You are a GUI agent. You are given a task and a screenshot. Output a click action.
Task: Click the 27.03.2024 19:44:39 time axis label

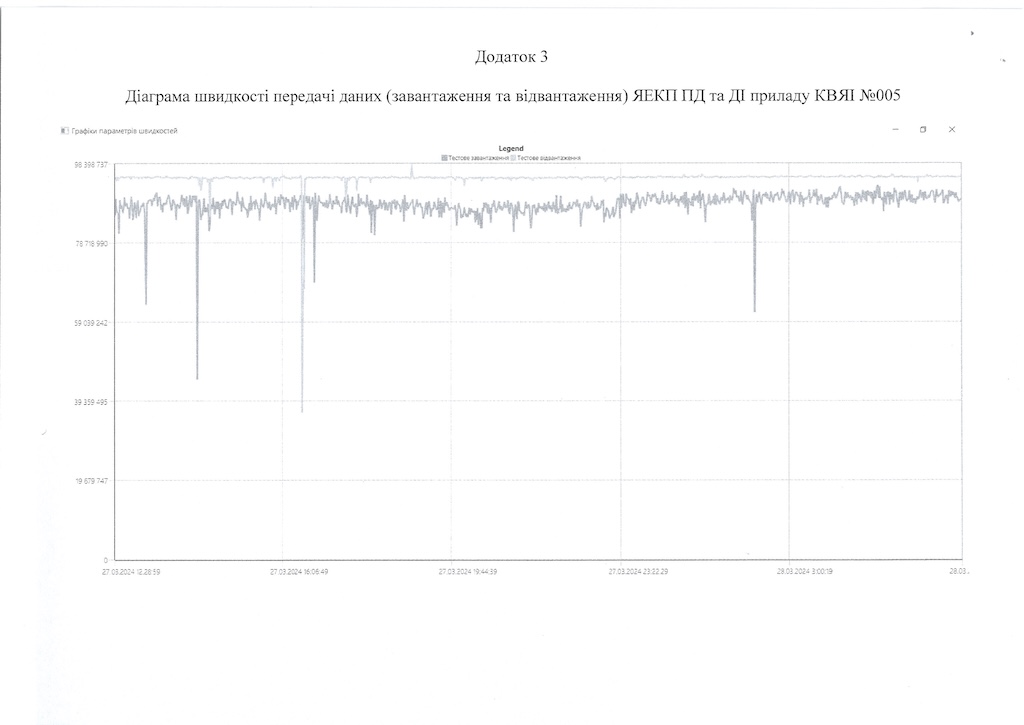click(467, 572)
